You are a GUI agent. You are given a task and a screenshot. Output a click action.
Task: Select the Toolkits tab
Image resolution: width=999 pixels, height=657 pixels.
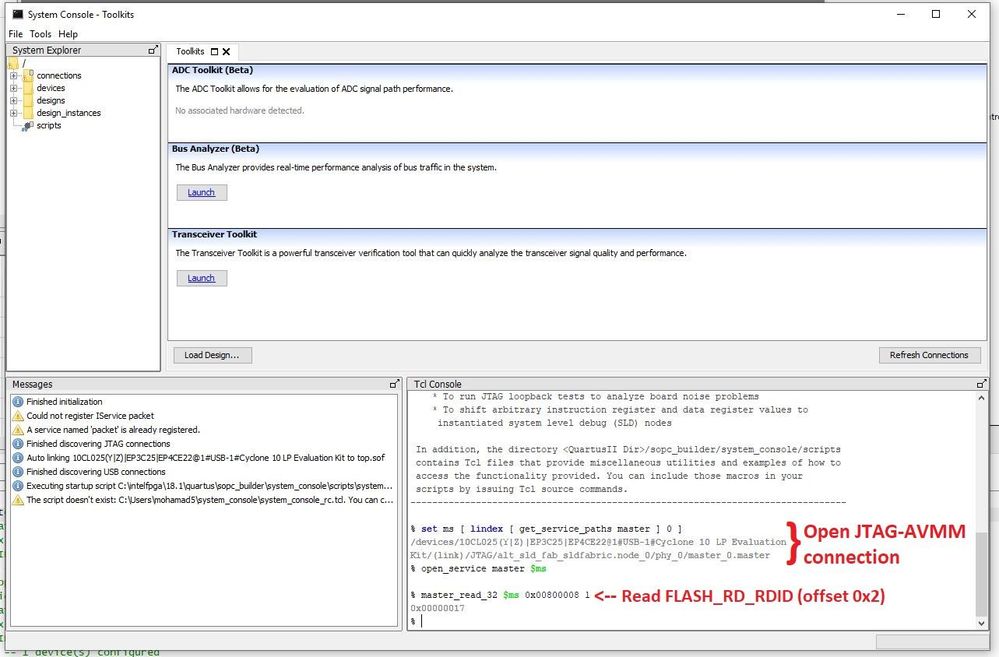coord(190,52)
